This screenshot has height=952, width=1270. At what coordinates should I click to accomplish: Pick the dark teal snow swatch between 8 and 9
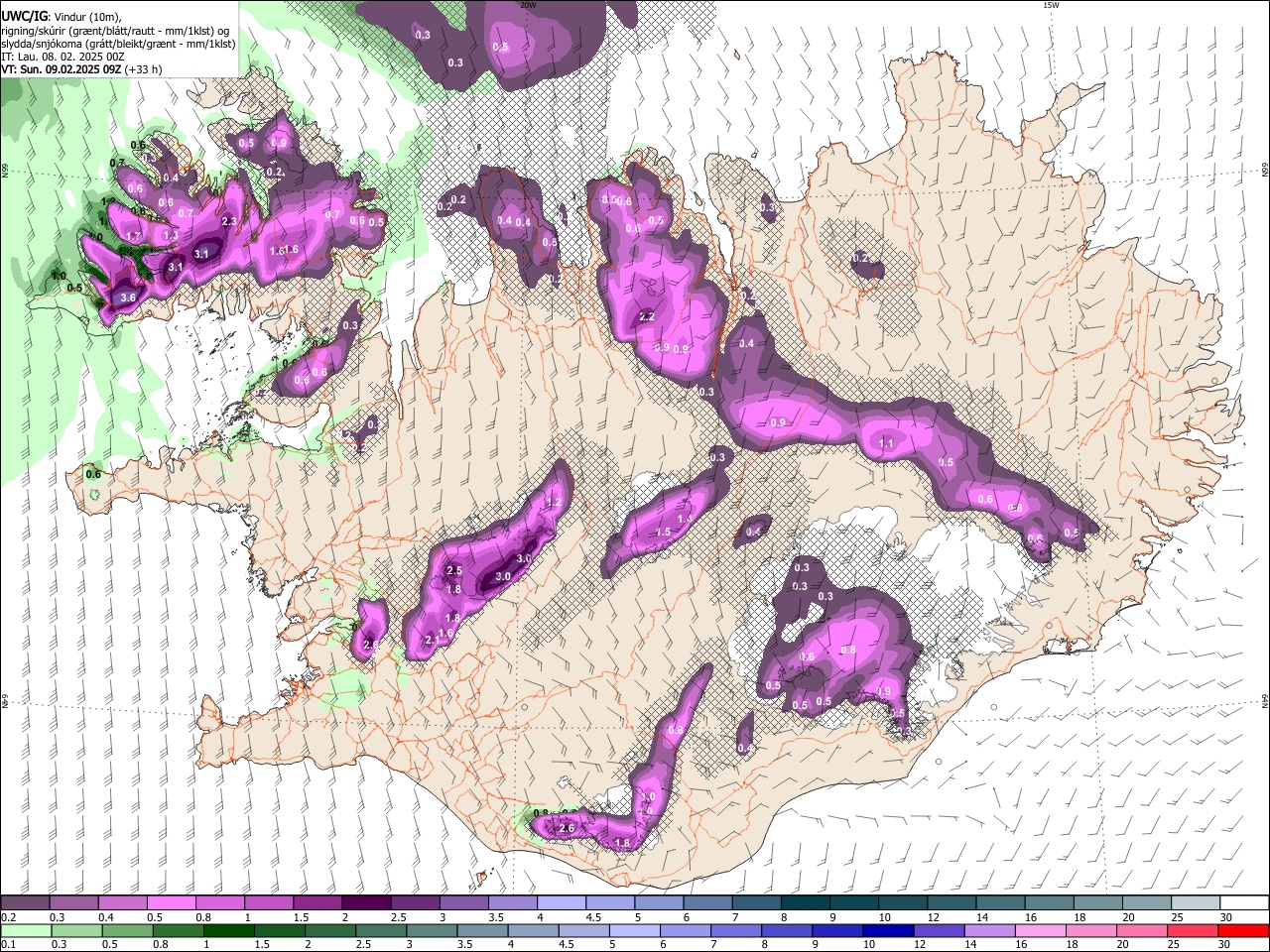[x=805, y=903]
